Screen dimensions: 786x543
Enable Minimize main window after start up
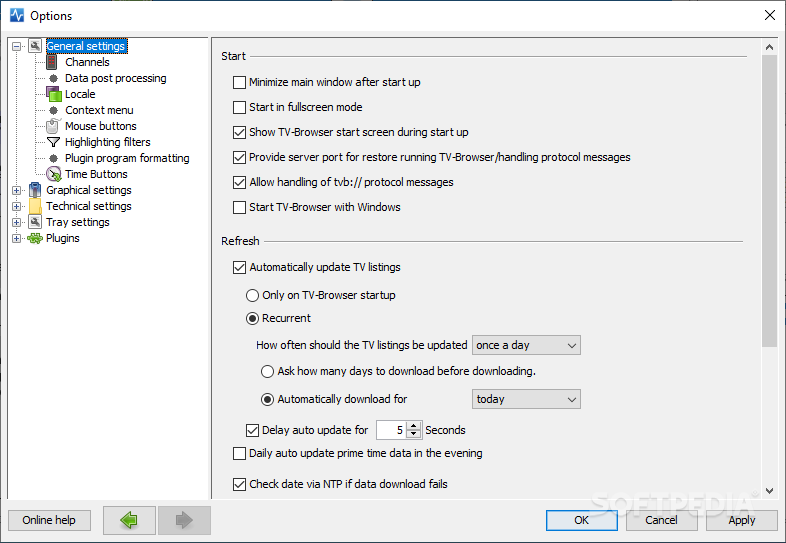239,82
